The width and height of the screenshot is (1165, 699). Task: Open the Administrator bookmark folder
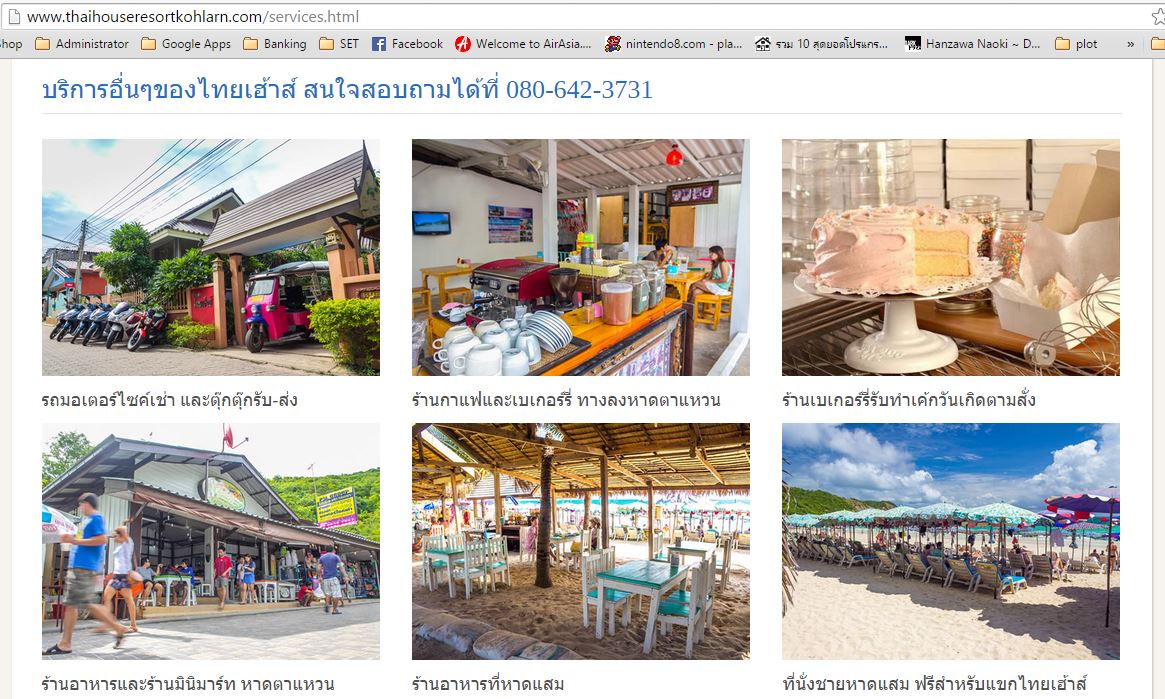point(82,44)
